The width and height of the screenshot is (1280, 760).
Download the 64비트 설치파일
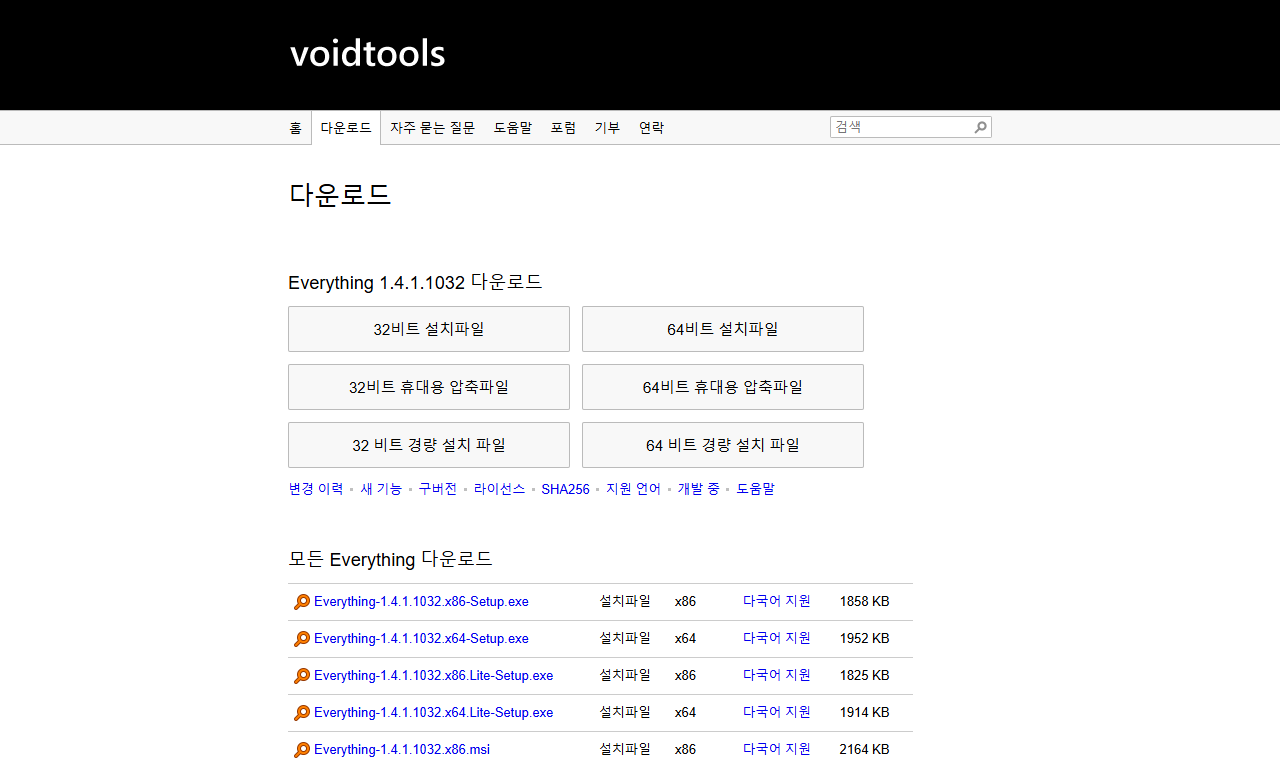[x=723, y=329]
